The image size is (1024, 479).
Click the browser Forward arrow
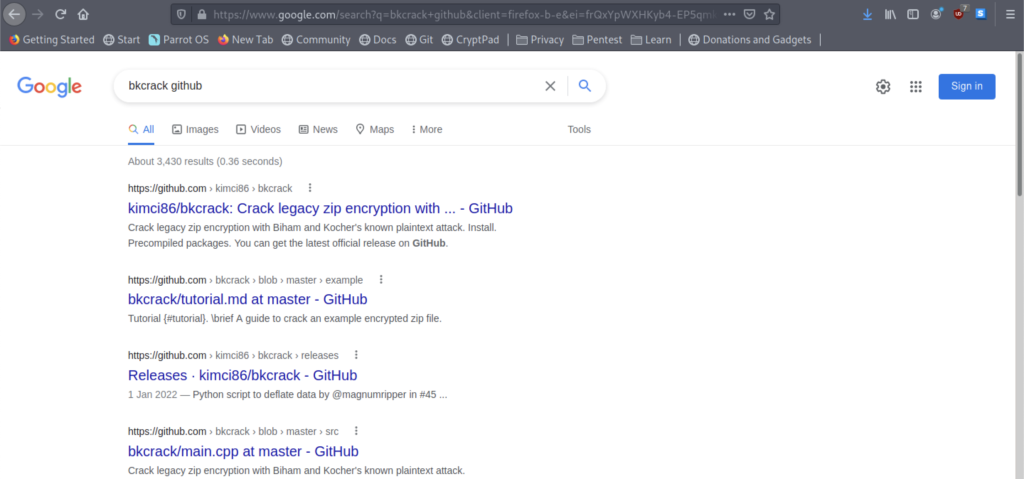37,14
